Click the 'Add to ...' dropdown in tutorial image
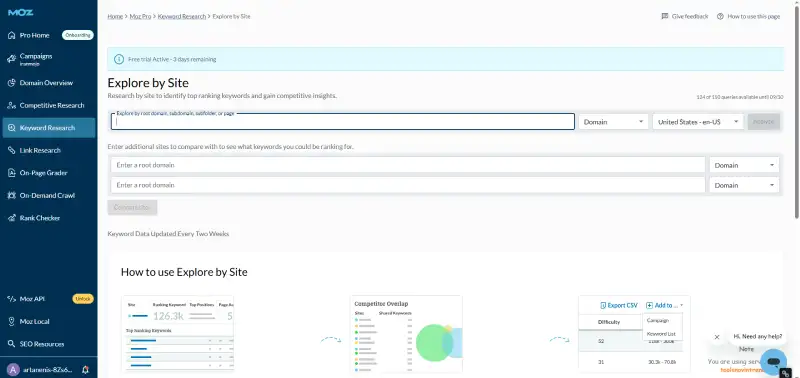The height and width of the screenshot is (378, 800). coord(665,306)
